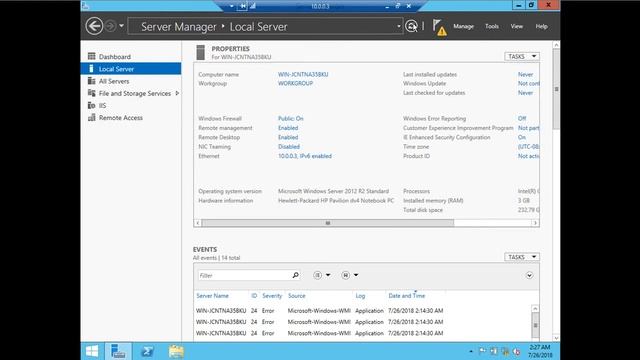Go back with the back arrow button

pos(94,27)
